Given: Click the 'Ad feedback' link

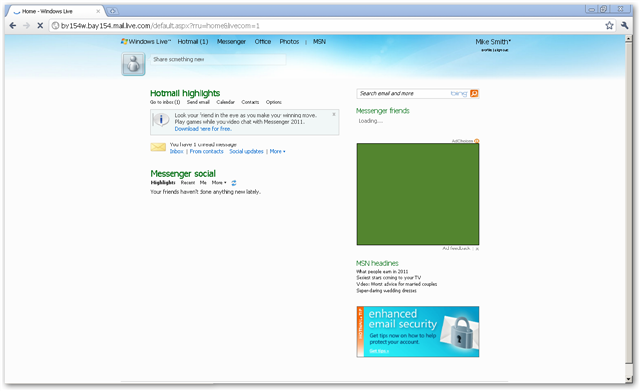Looking at the screenshot, I should point(457,248).
